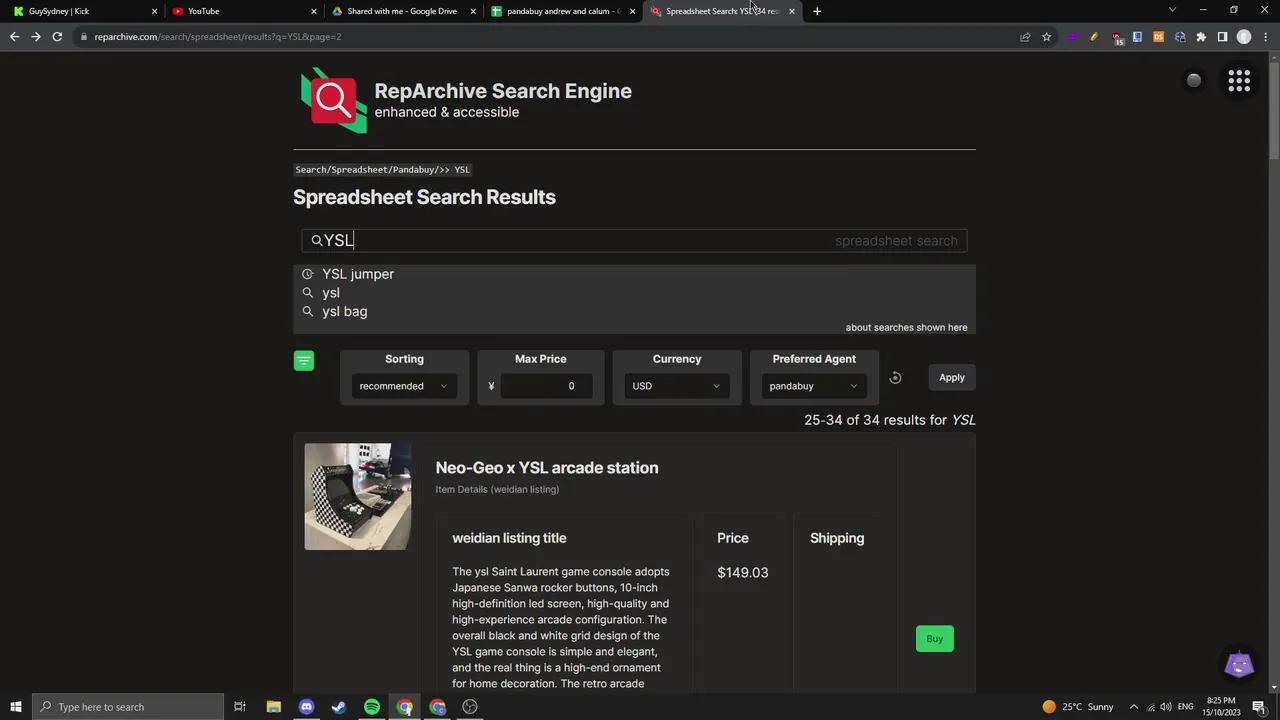The image size is (1280, 720).
Task: Open the 25°C Sunny weather widget
Action: coord(1078,707)
